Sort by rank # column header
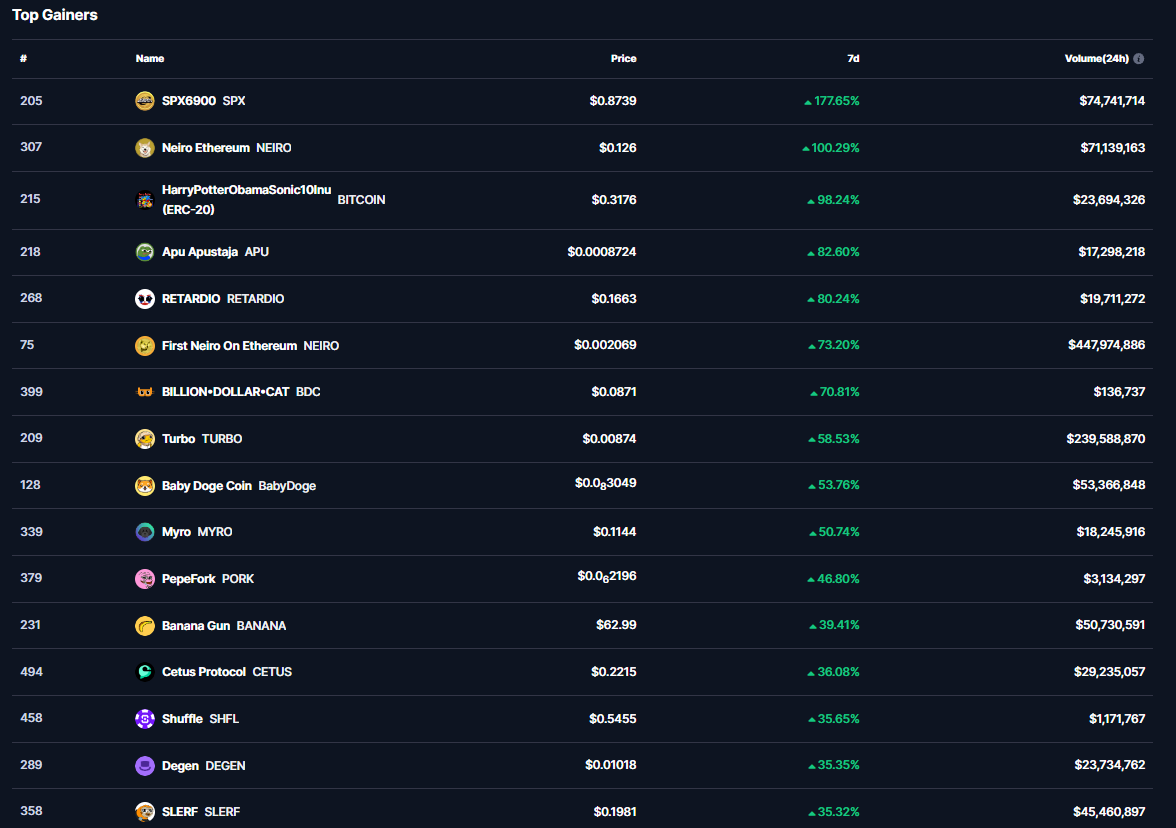Viewport: 1176px width, 828px height. [x=23, y=59]
